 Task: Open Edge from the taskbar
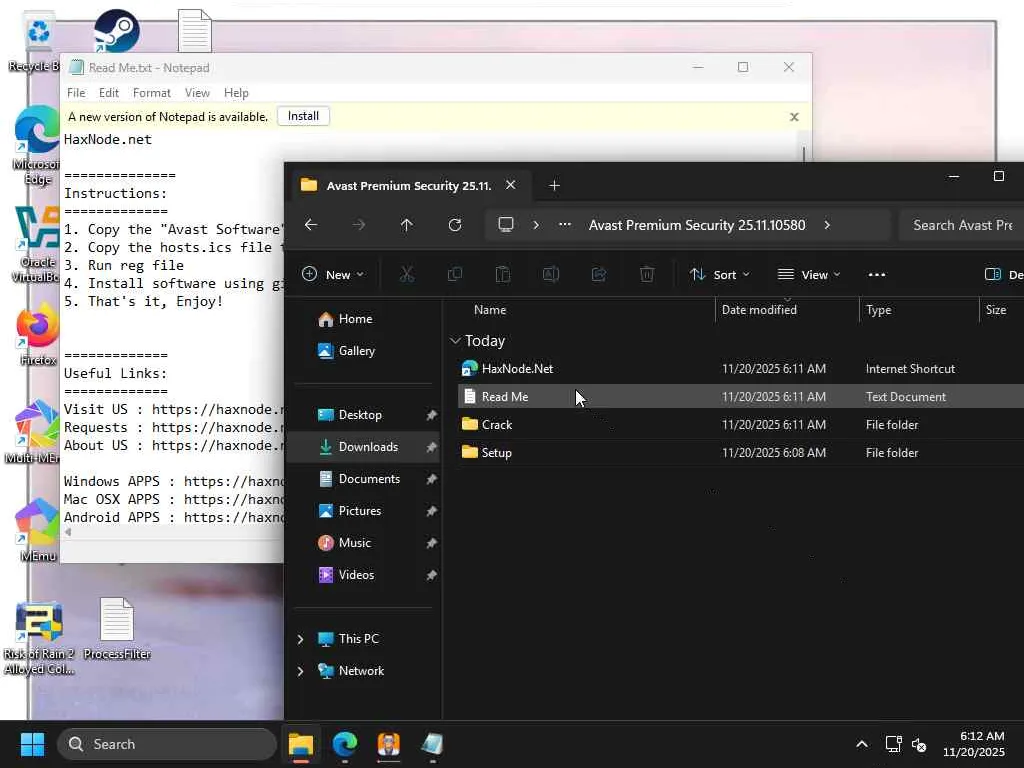[x=344, y=744]
